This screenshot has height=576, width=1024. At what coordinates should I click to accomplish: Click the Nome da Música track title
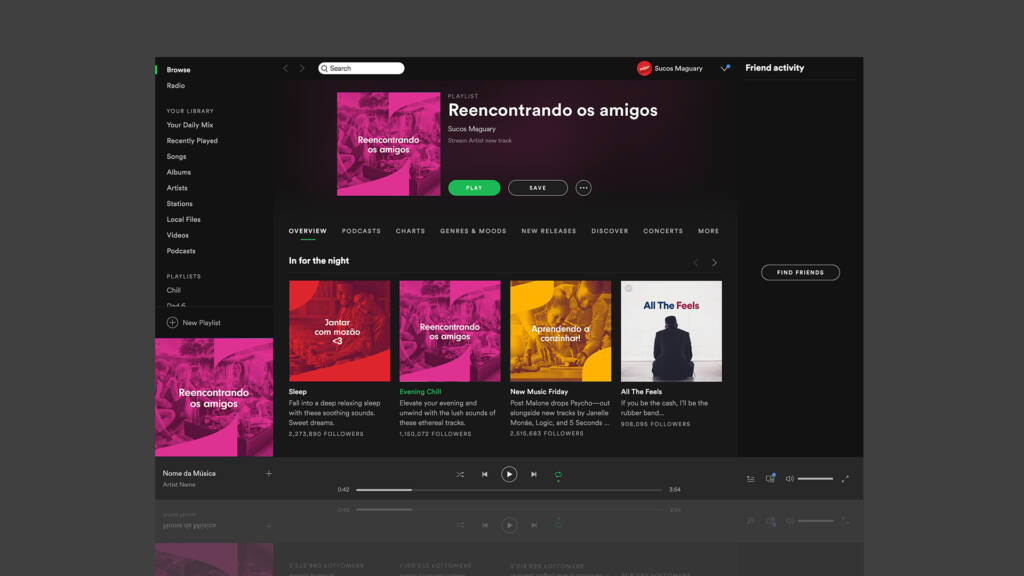189,473
